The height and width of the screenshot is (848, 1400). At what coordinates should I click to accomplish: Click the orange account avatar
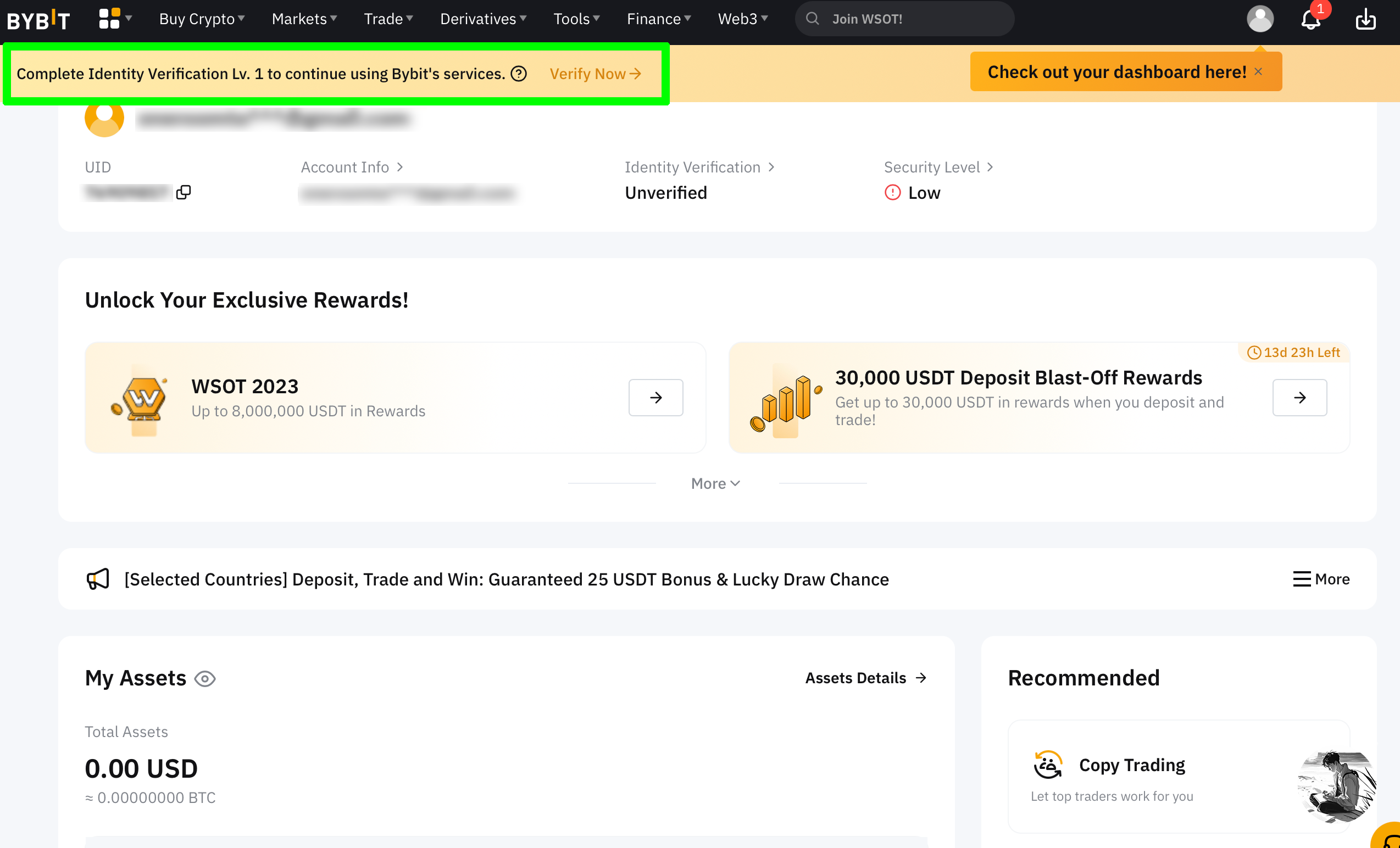point(104,118)
